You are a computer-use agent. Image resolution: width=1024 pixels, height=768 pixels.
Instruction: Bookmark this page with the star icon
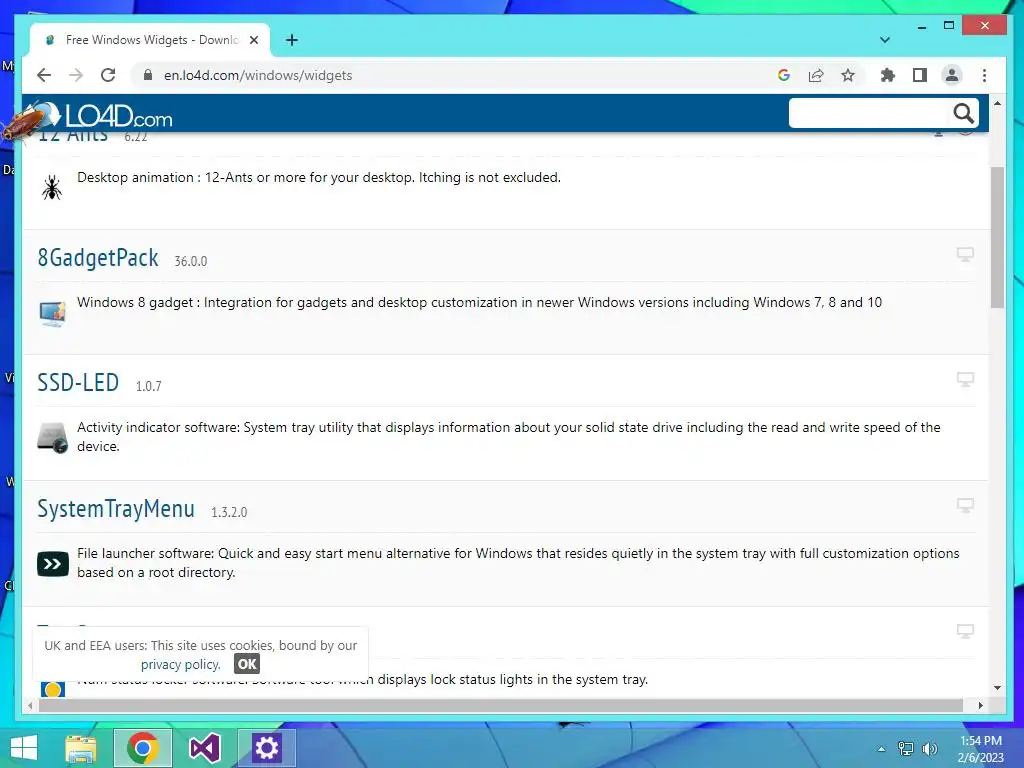click(x=848, y=75)
